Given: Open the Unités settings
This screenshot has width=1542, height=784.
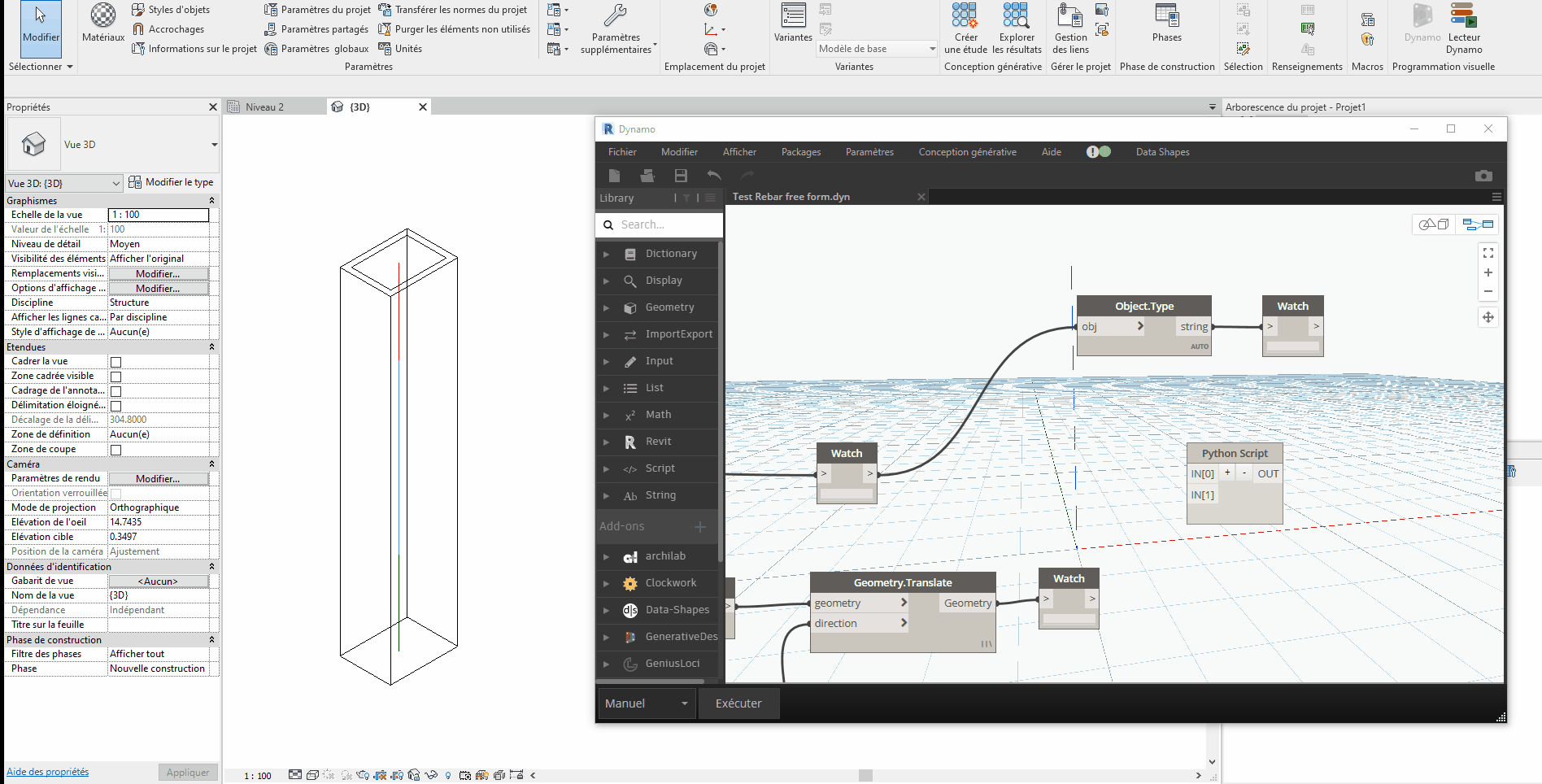Looking at the screenshot, I should coord(400,49).
